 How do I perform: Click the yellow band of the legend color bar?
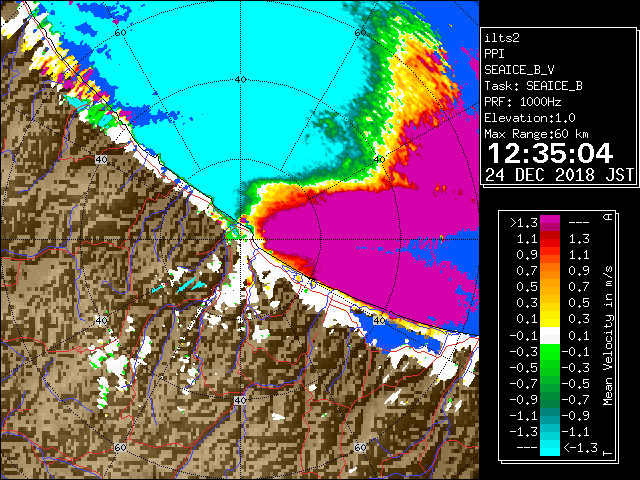550,319
